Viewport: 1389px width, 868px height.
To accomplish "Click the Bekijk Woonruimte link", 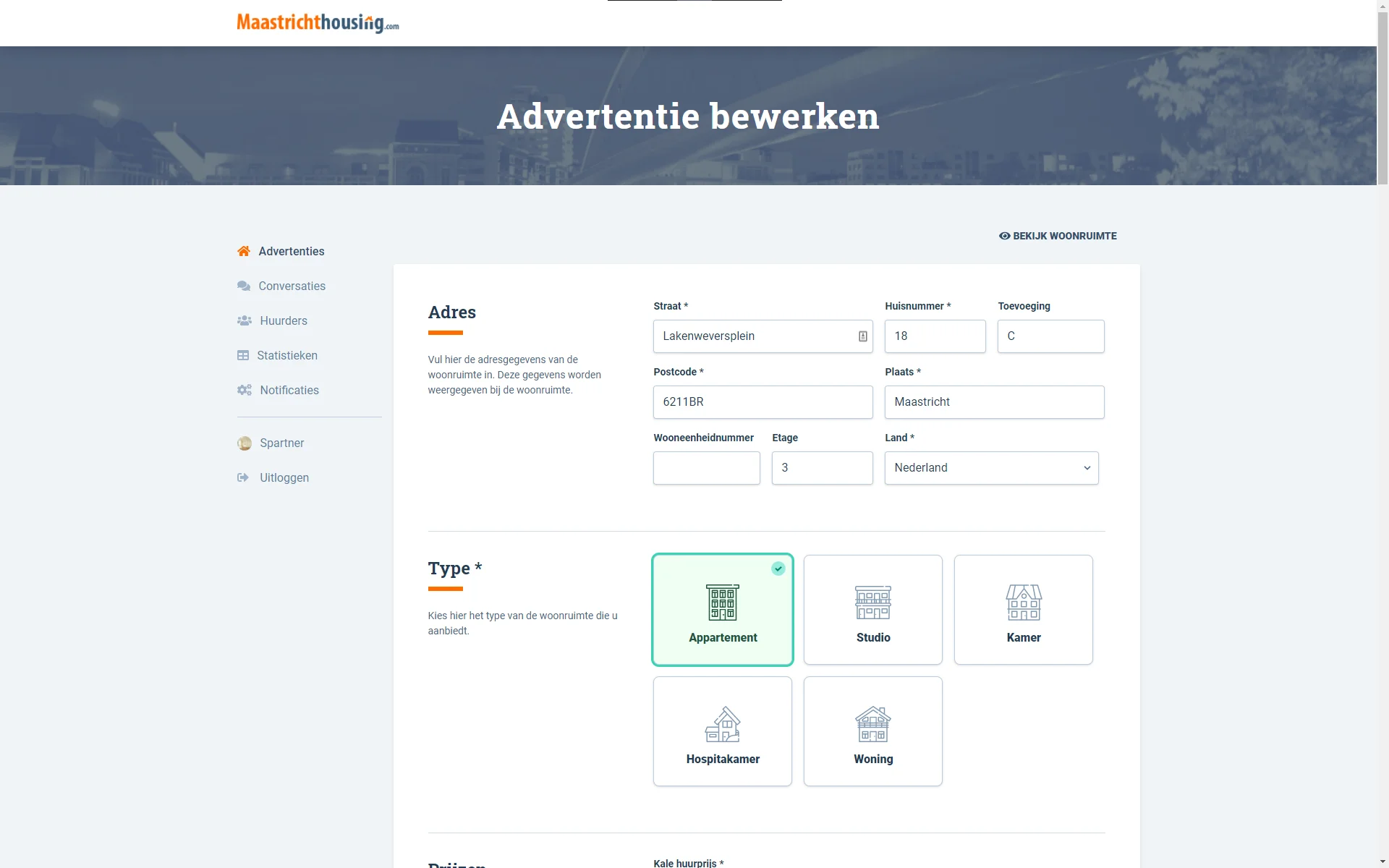I will tap(1058, 236).
